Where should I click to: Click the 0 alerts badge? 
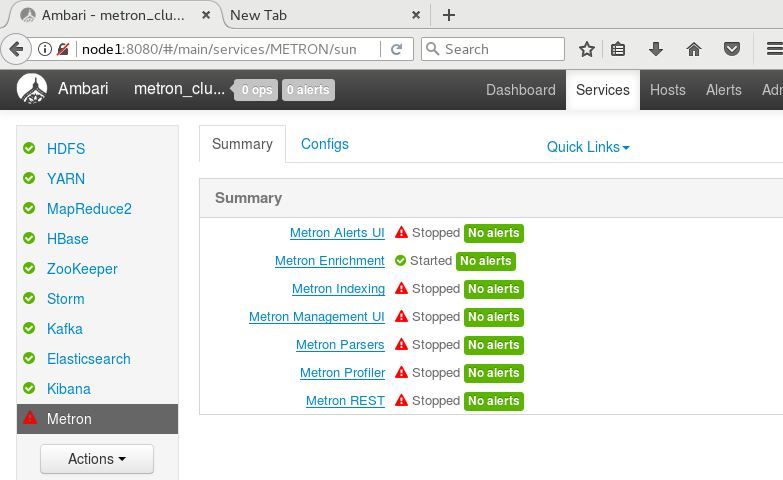click(x=308, y=90)
